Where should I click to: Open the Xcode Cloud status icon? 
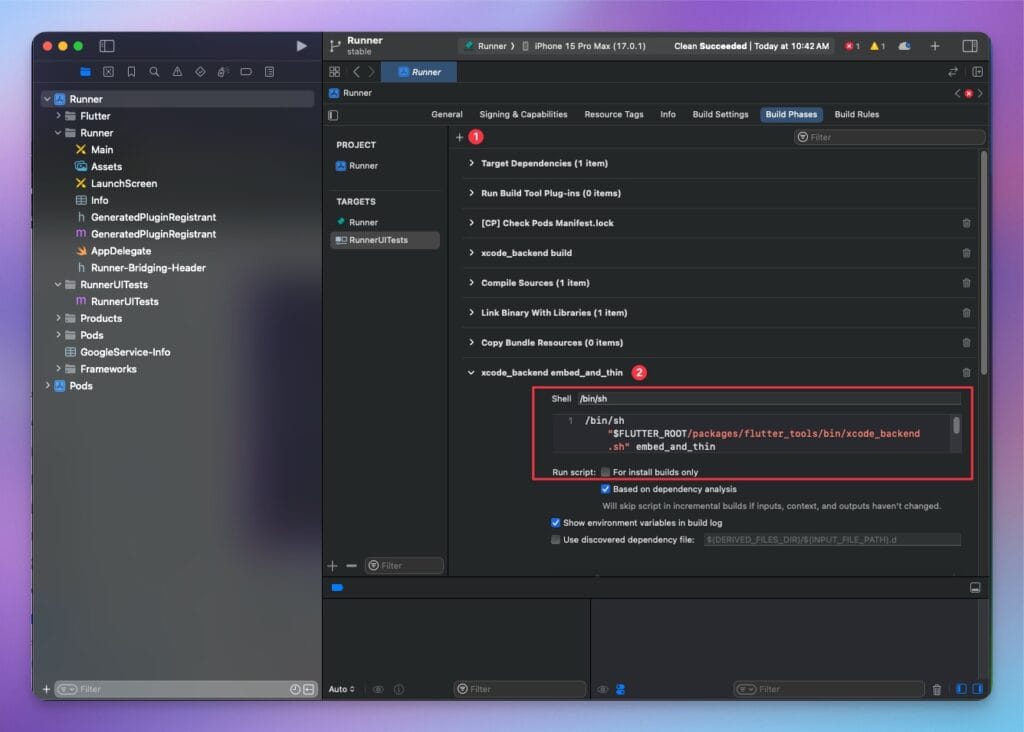[904, 46]
